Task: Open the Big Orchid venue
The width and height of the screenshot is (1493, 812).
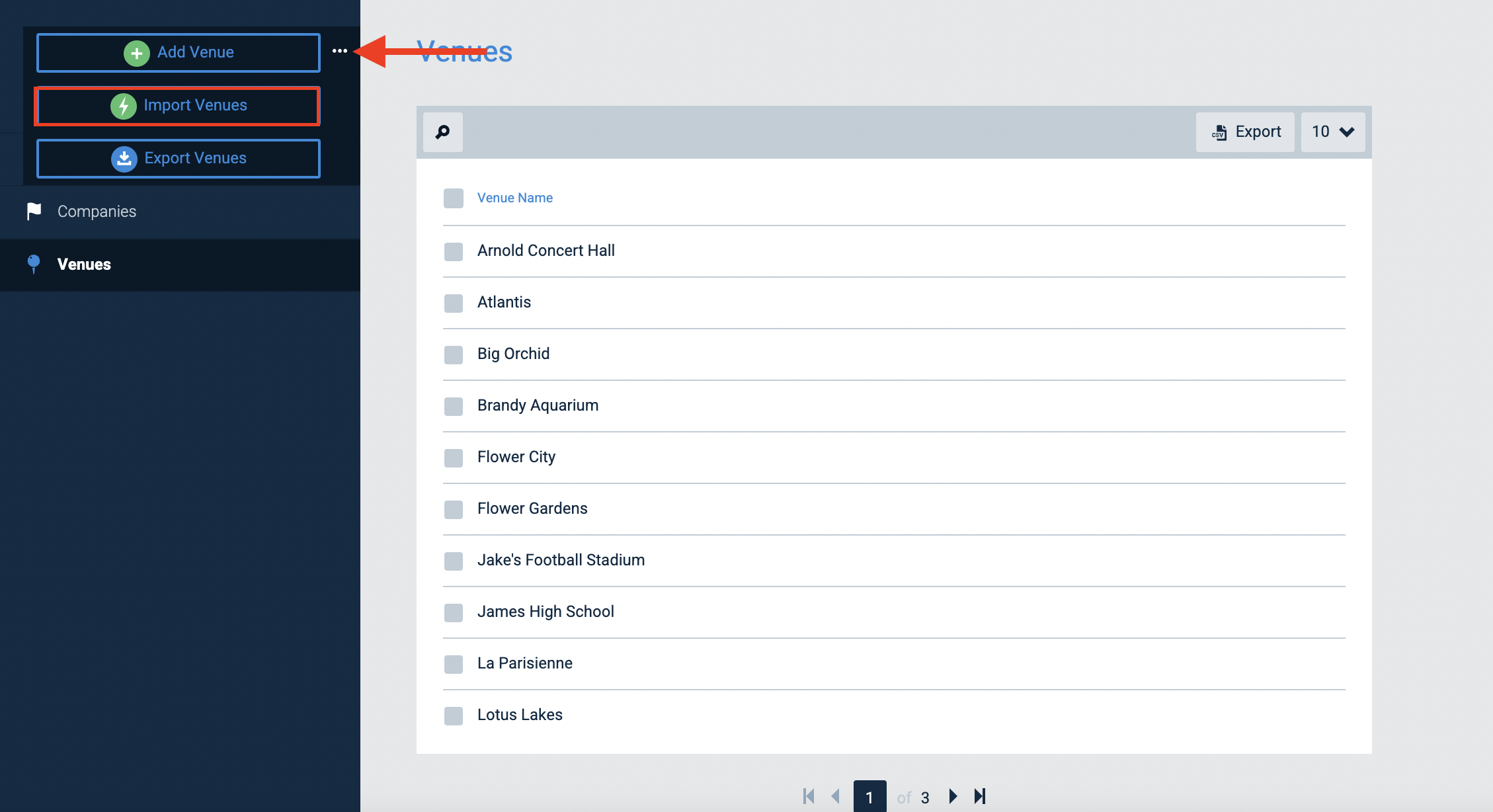Action: [513, 354]
